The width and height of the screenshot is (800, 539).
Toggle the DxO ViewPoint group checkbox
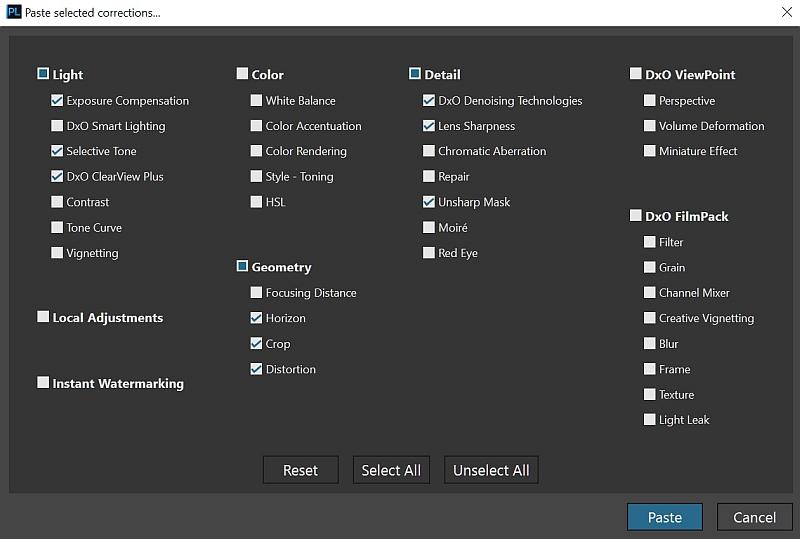[x=636, y=74]
